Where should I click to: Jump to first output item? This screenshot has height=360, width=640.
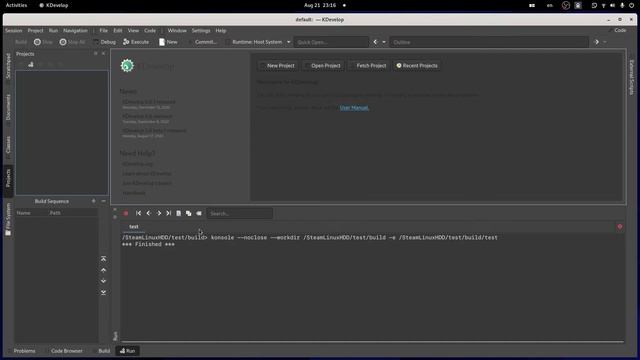(138, 213)
